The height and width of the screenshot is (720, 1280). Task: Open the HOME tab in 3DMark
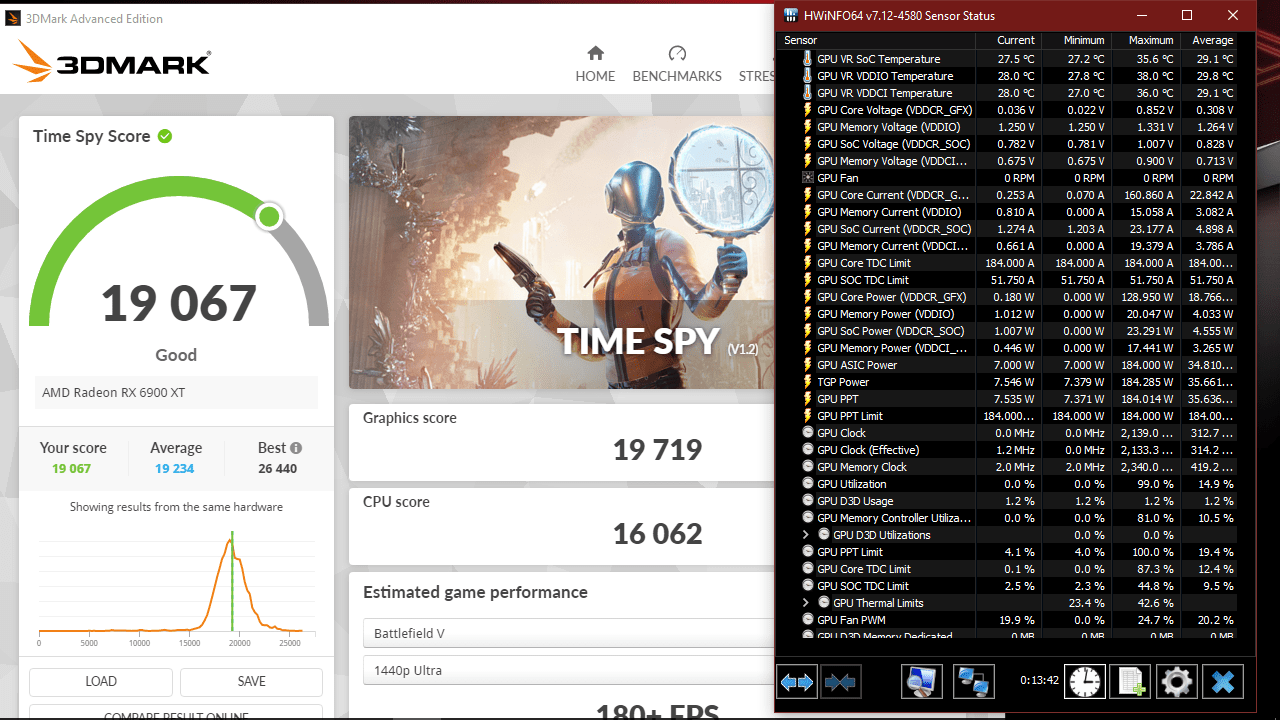click(x=595, y=64)
